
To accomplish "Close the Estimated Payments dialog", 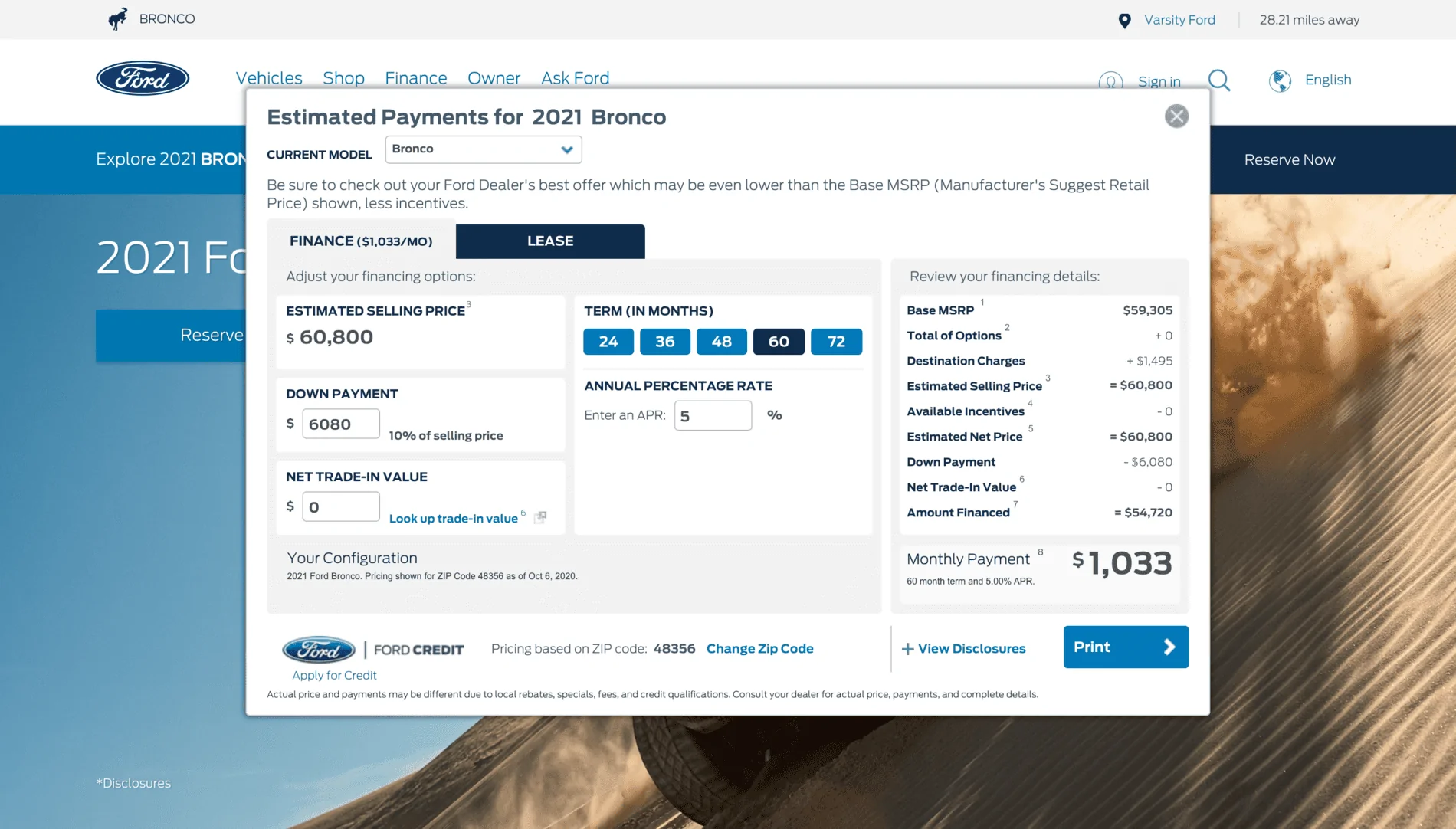I will [x=1176, y=116].
